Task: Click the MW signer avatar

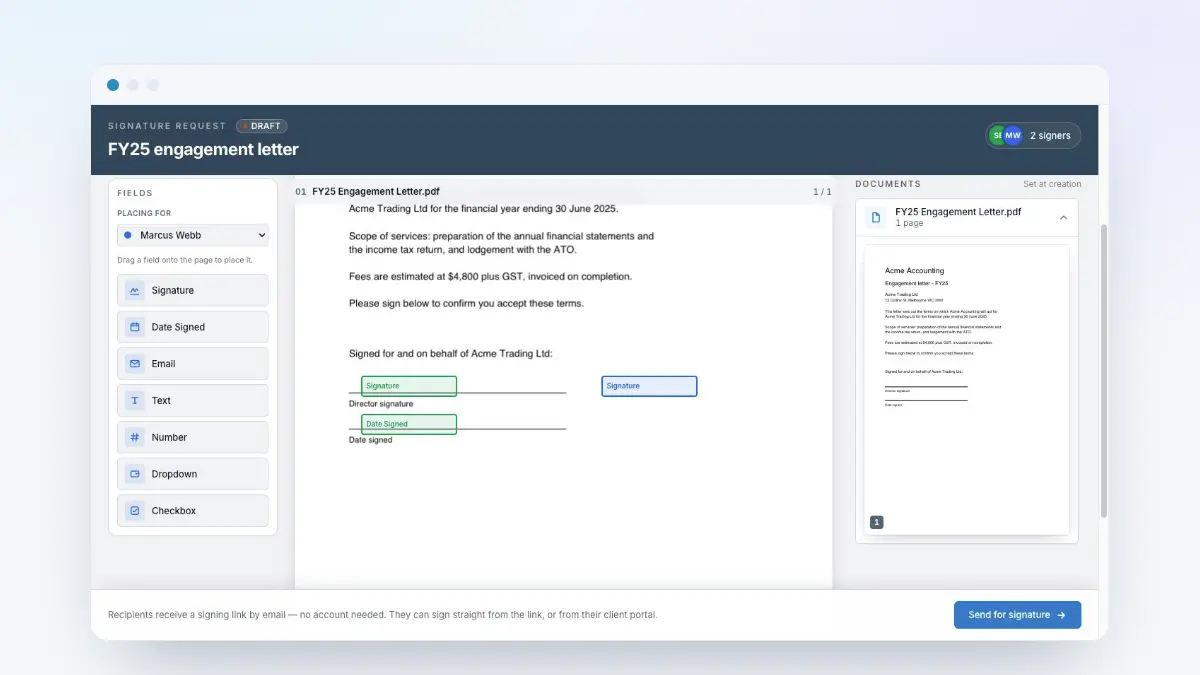Action: coord(1013,135)
